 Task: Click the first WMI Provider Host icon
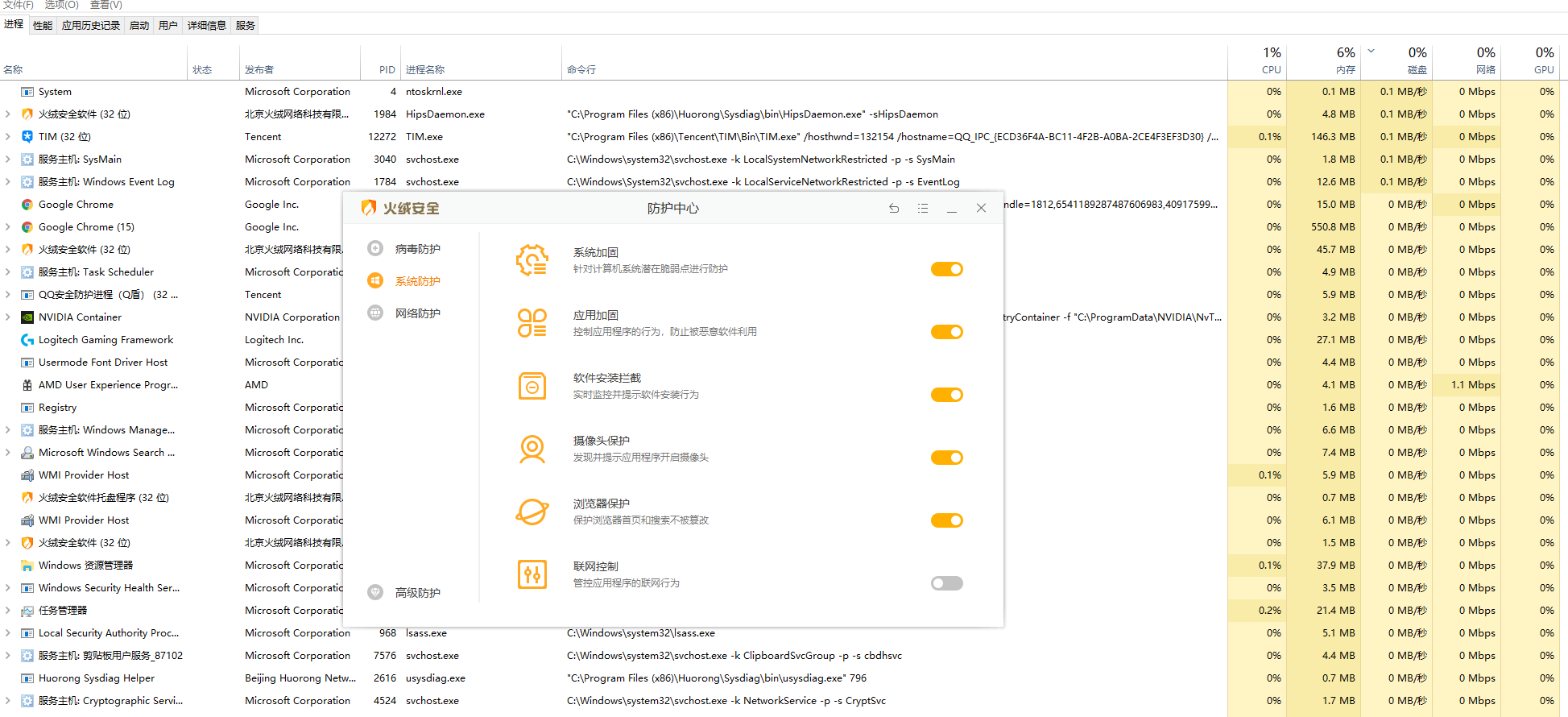pos(27,475)
